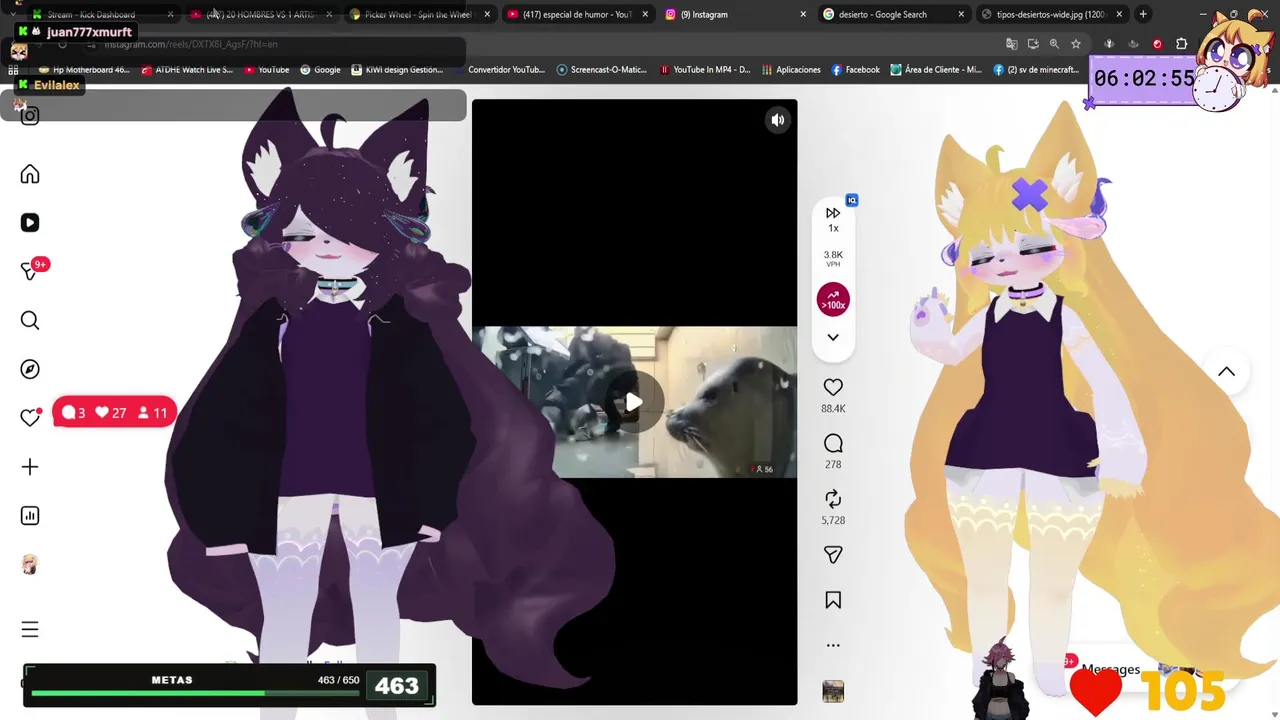Go to previous reel up arrow

(1226, 372)
